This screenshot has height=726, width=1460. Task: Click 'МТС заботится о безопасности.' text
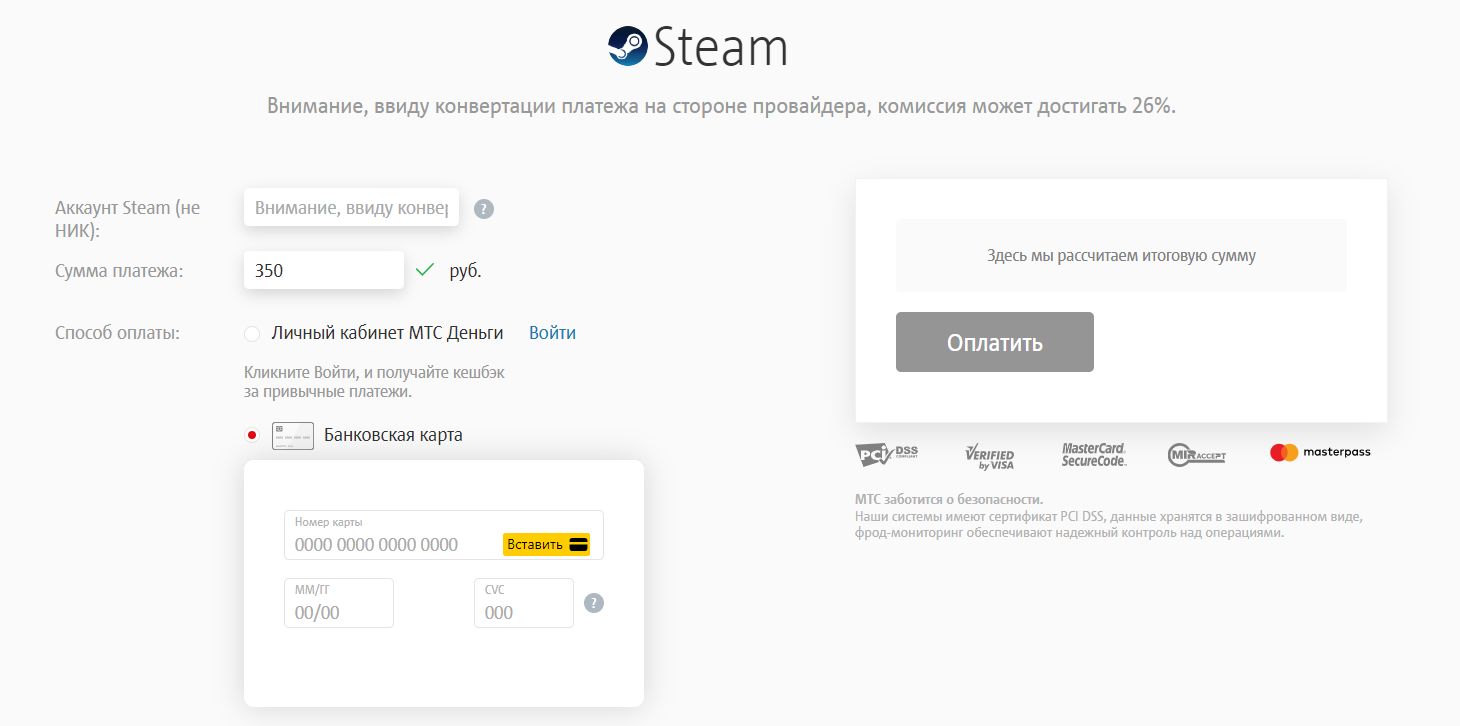949,499
